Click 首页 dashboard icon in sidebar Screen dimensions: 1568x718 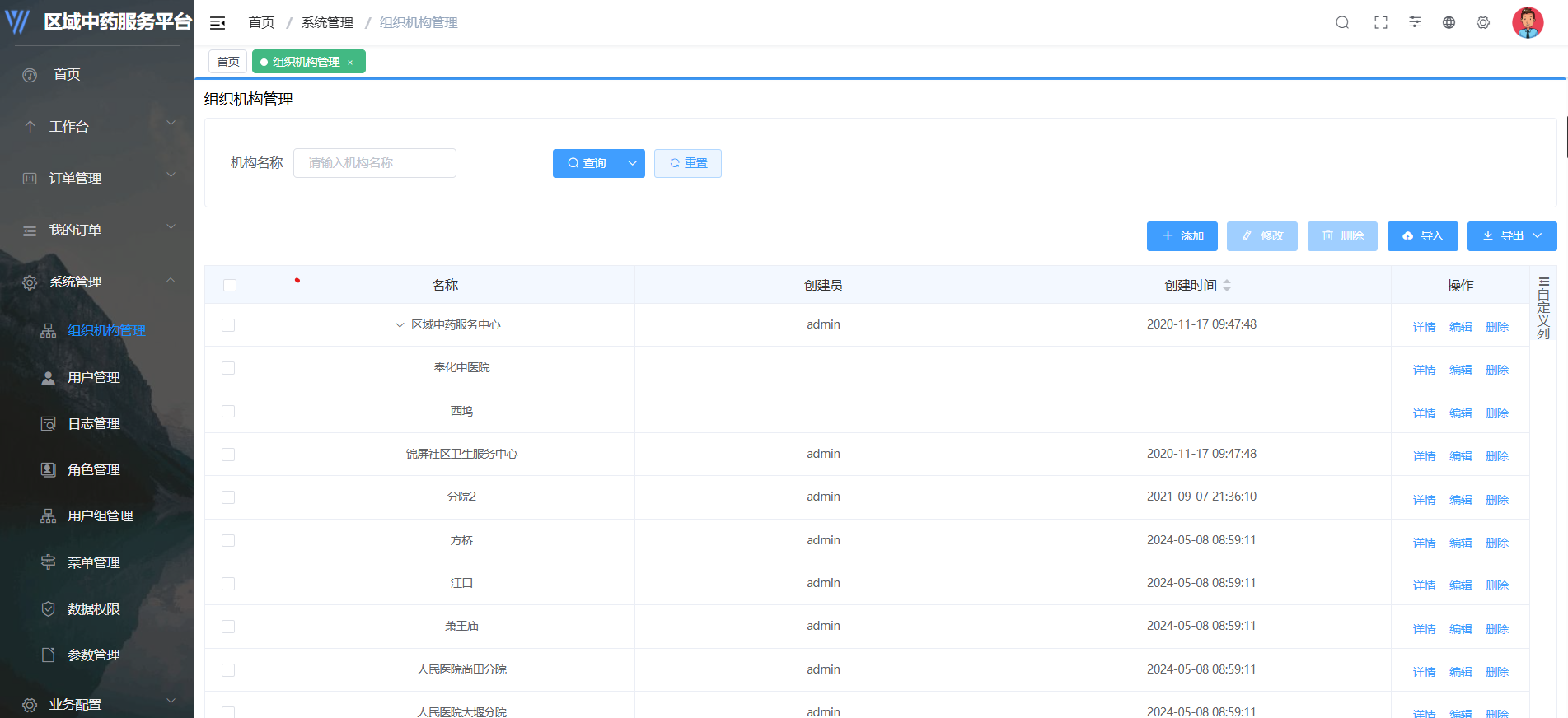pyautogui.click(x=30, y=75)
